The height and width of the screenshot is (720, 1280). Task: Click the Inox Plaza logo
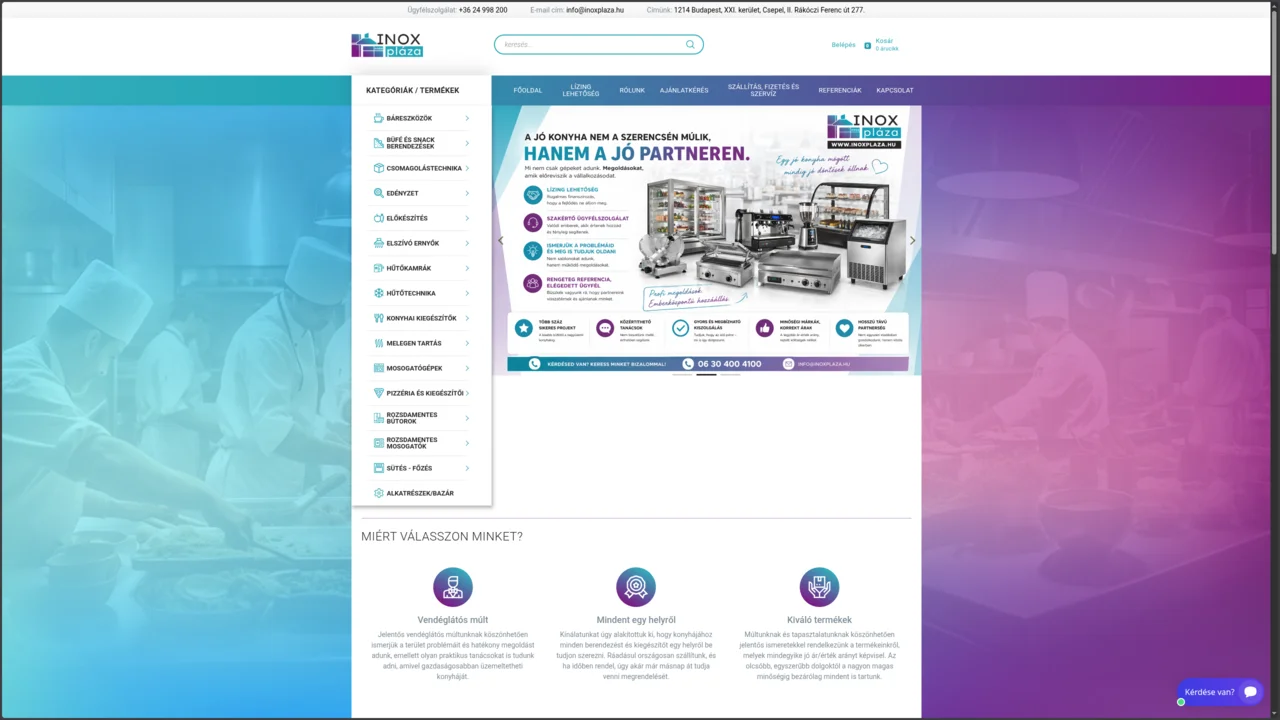(x=387, y=45)
